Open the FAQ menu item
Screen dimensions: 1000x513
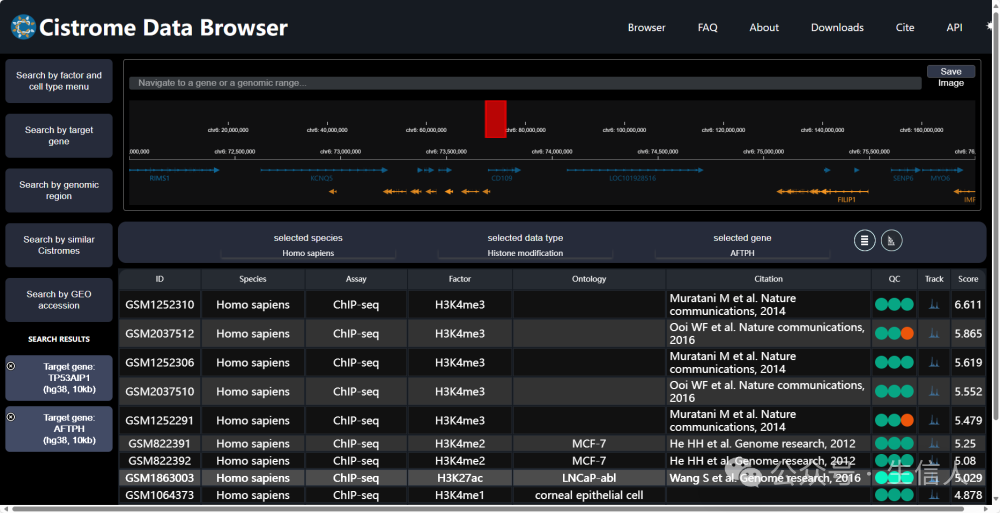tap(707, 28)
